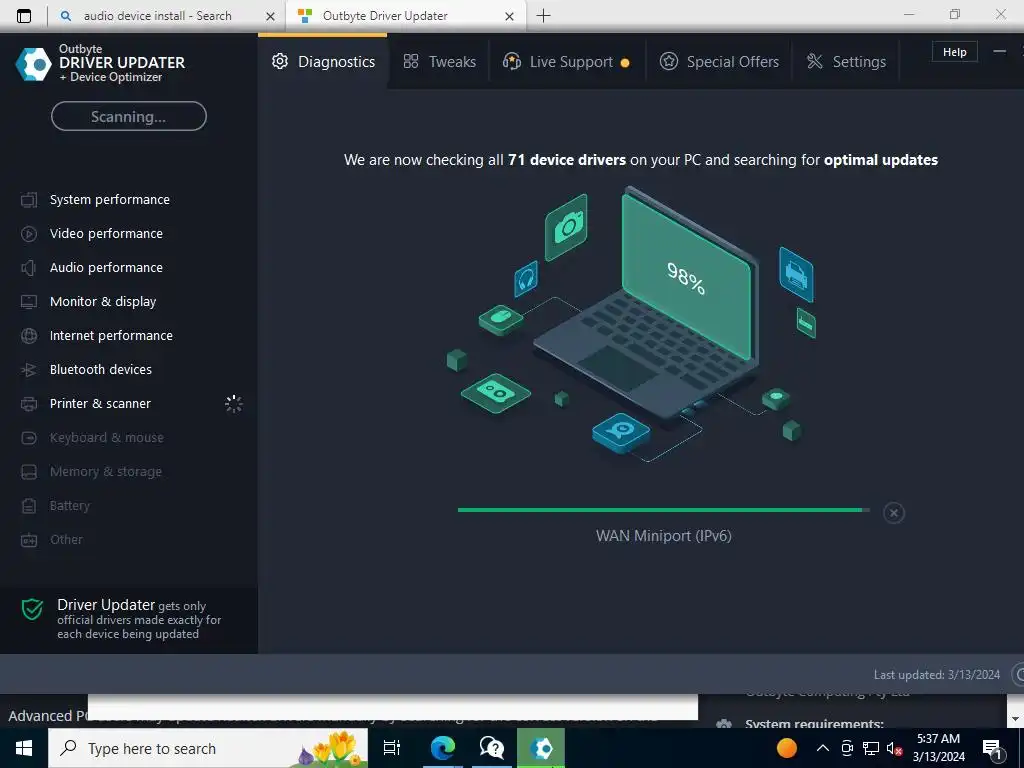
Task: Click the Windows Start button
Action: click(x=24, y=748)
